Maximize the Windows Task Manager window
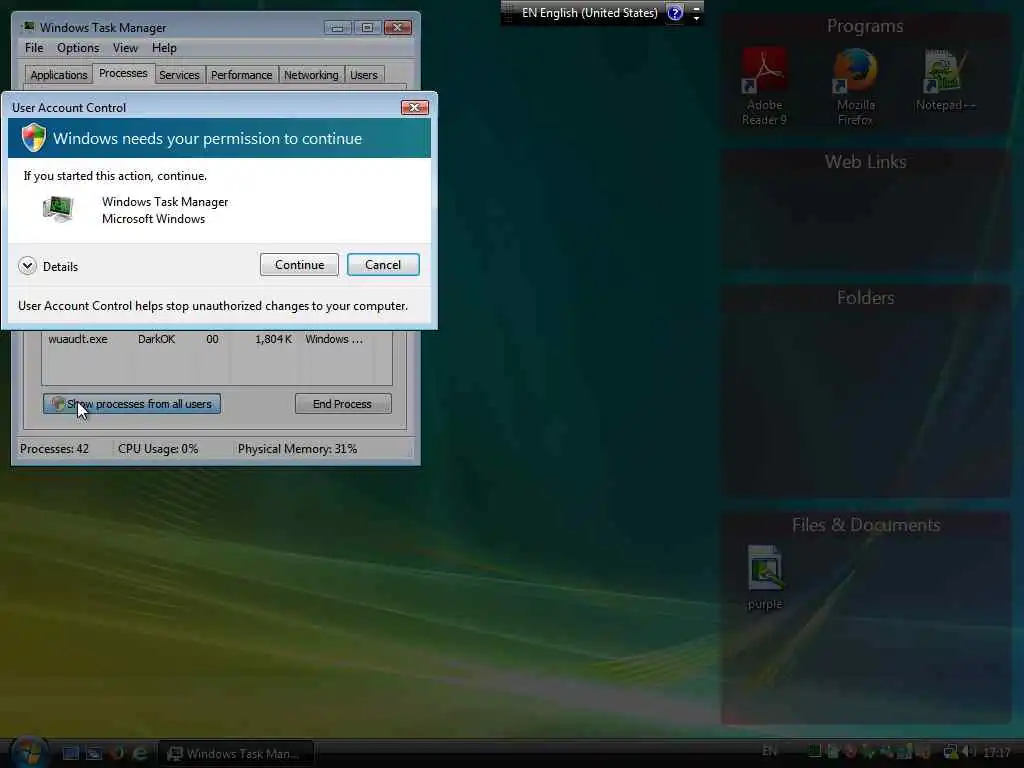The width and height of the screenshot is (1024, 768). point(367,27)
